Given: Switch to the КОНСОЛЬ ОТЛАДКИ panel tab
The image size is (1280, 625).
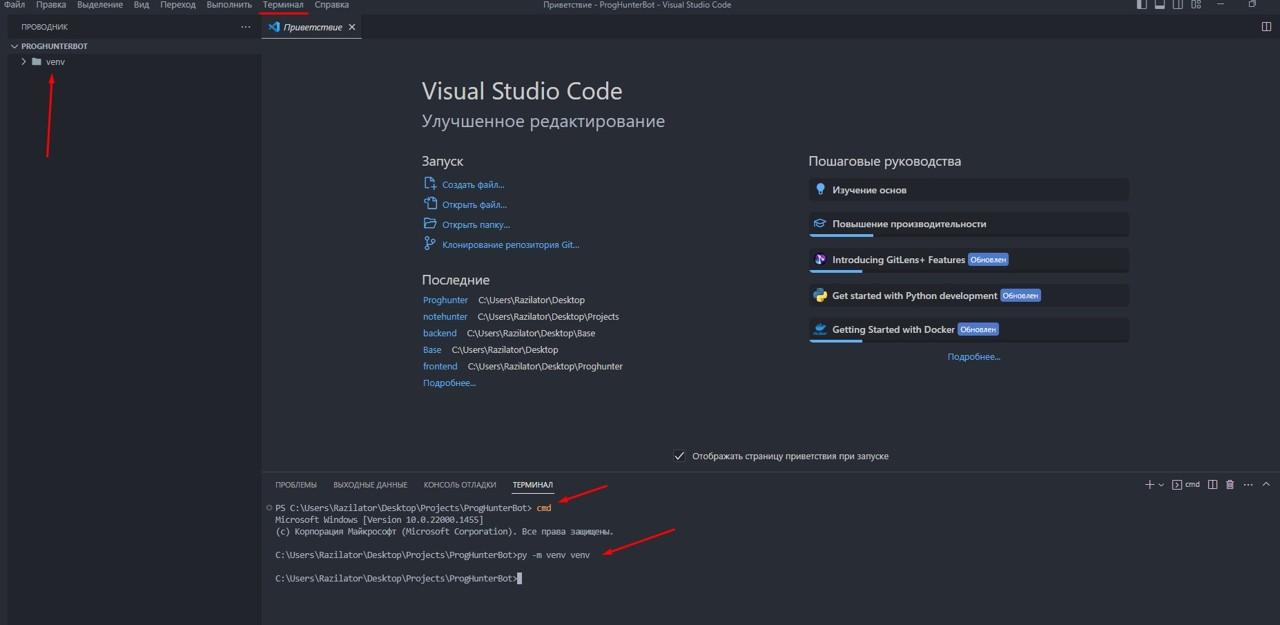Looking at the screenshot, I should click(460, 485).
